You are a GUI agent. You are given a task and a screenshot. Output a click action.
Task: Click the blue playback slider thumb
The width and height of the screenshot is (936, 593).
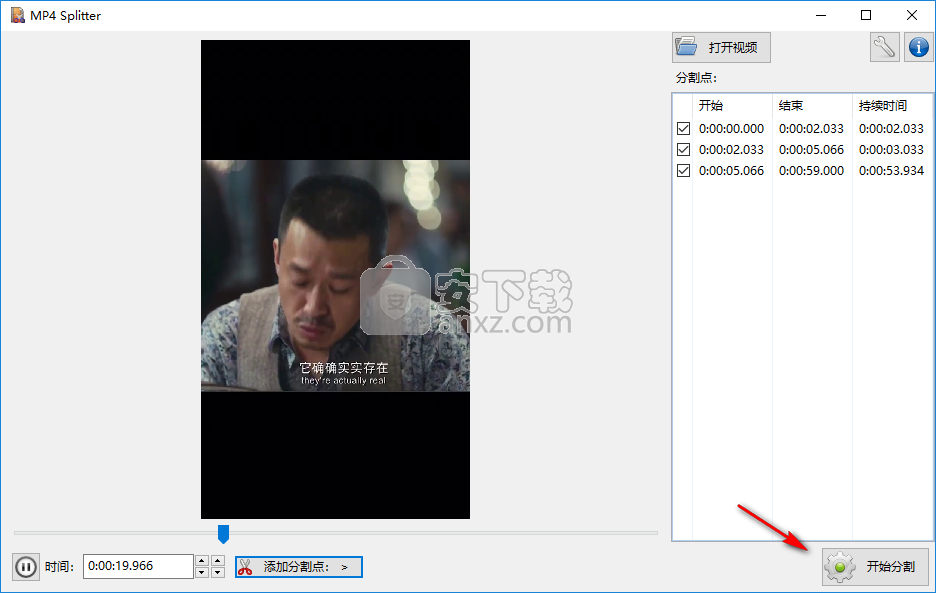point(223,534)
